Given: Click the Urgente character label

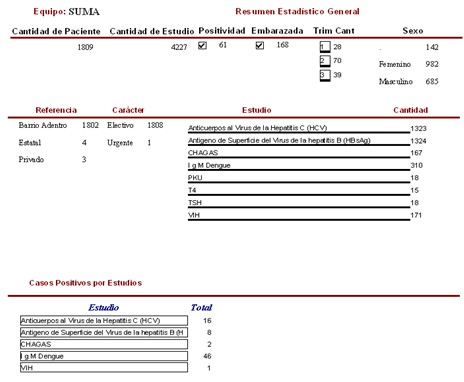Looking at the screenshot, I should (120, 143).
